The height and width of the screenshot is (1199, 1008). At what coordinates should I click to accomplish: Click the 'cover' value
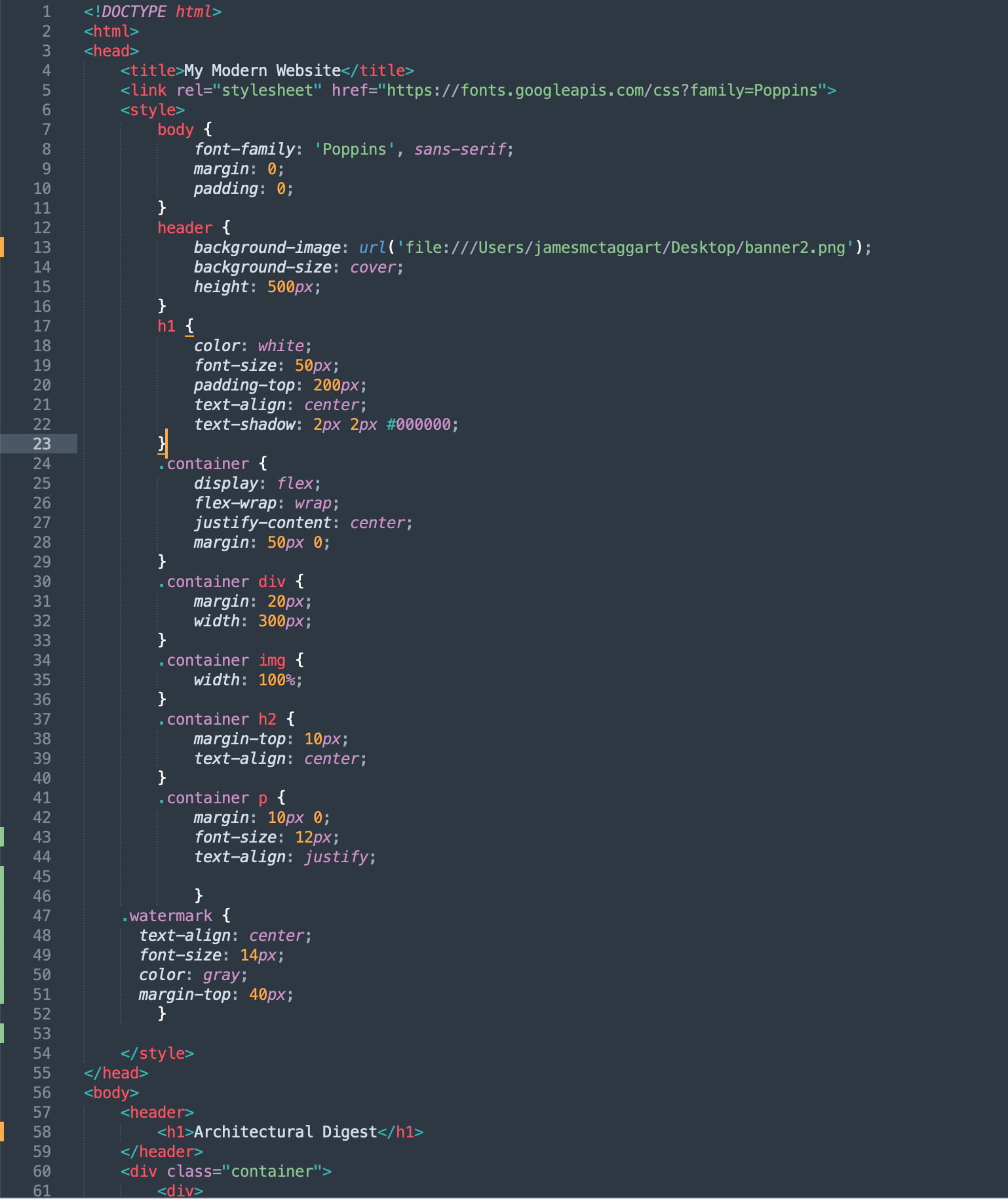[373, 267]
